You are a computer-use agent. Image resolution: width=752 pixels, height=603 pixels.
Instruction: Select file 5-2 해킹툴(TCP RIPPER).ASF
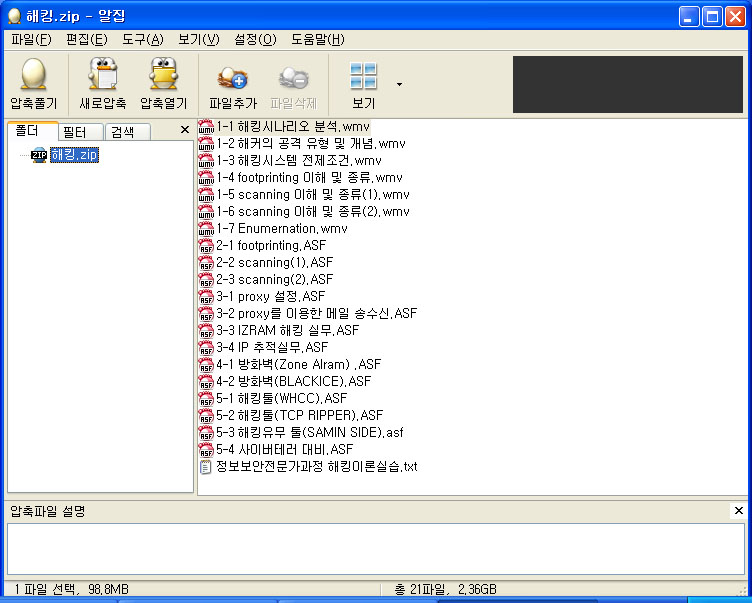click(300, 415)
